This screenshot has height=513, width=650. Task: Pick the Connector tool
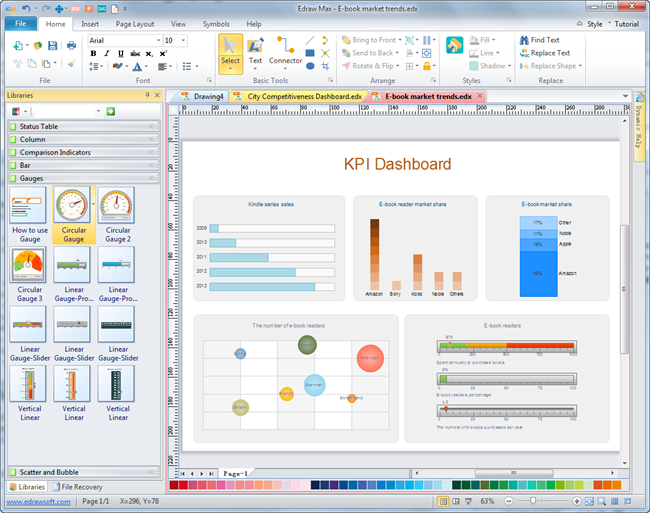[285, 53]
